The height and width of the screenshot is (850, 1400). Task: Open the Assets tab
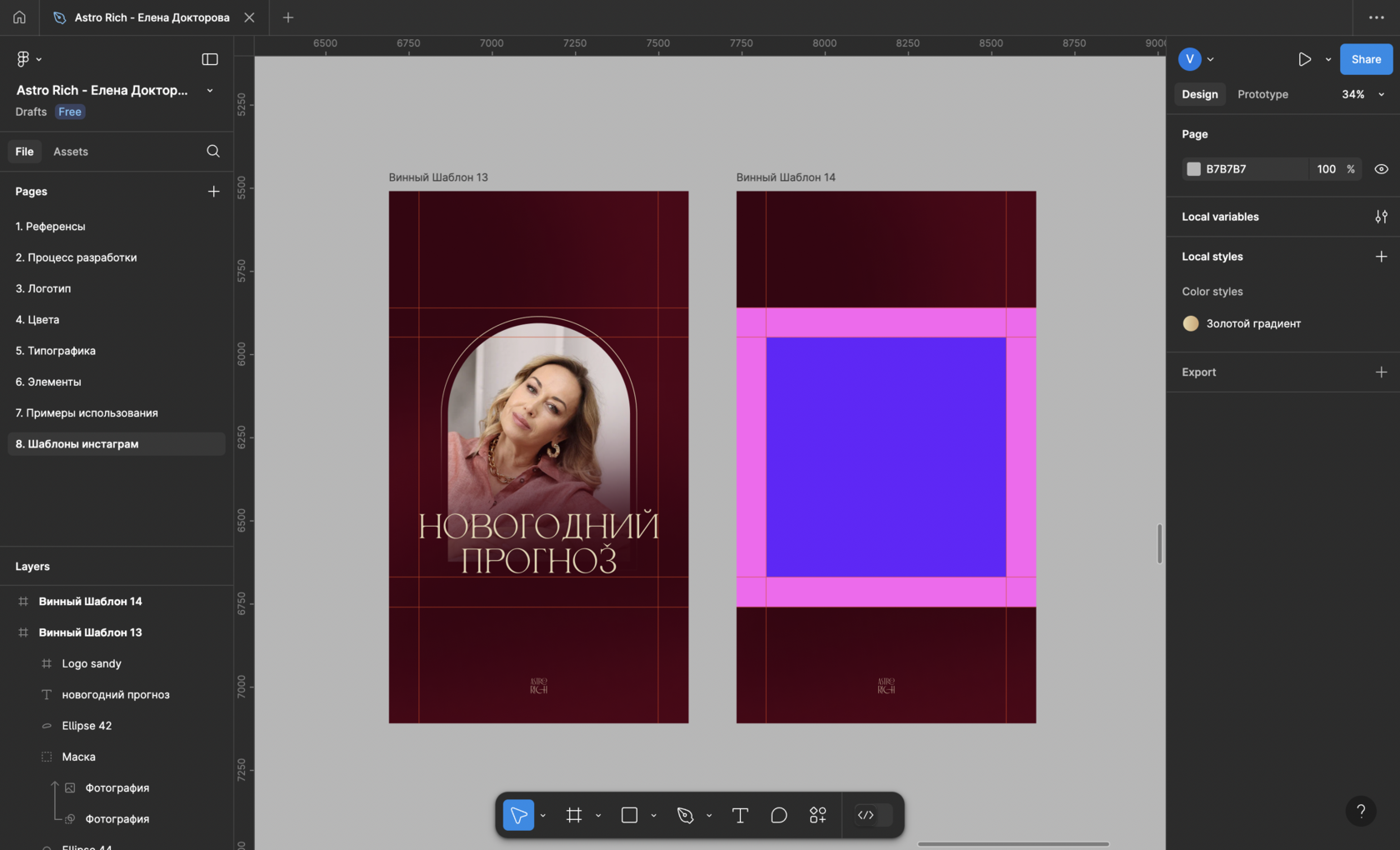point(70,152)
